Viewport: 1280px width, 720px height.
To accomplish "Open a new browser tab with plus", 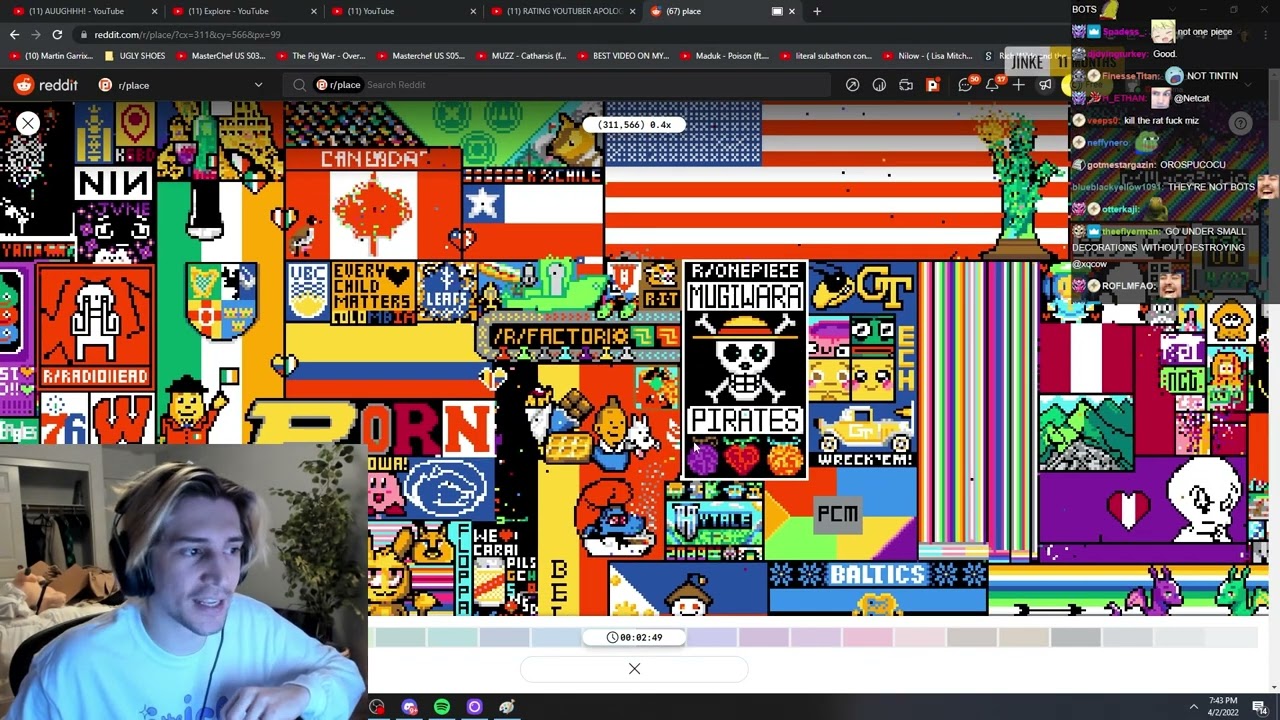I will [x=817, y=11].
